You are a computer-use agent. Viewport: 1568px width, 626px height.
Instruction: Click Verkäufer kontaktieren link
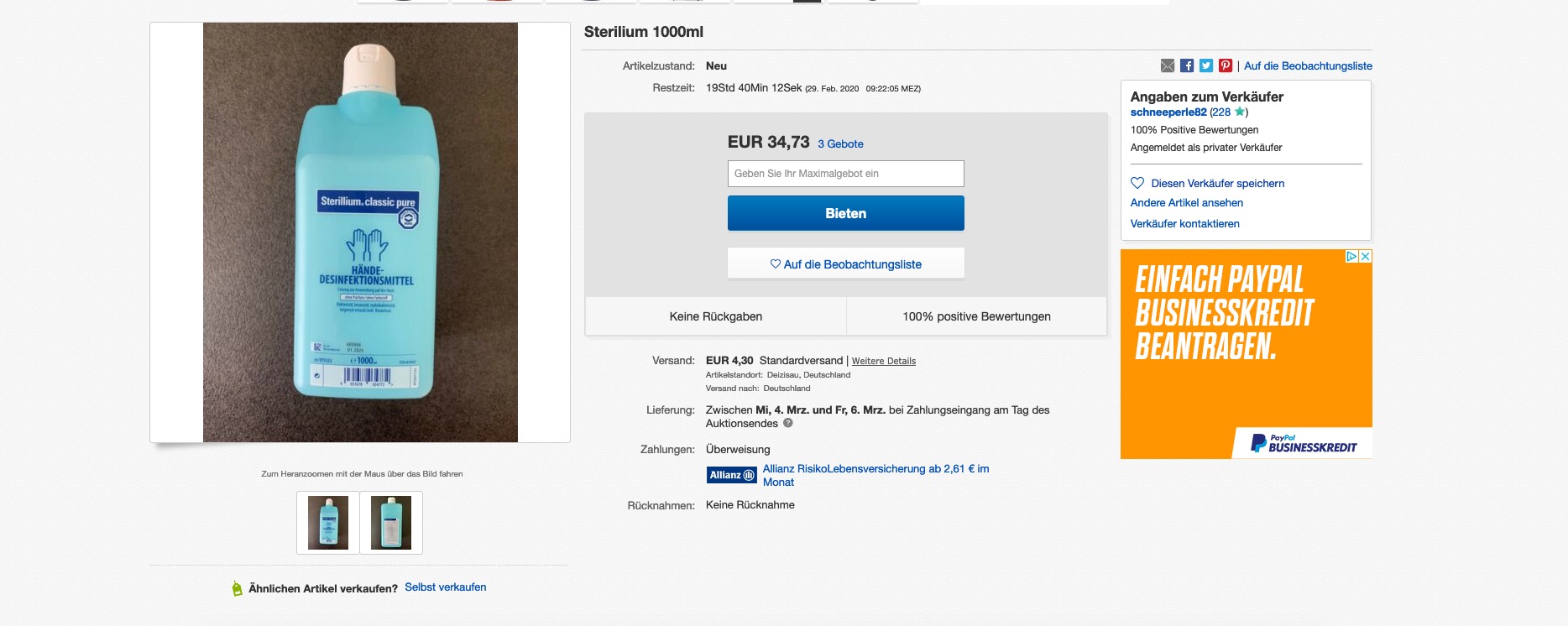(1184, 224)
